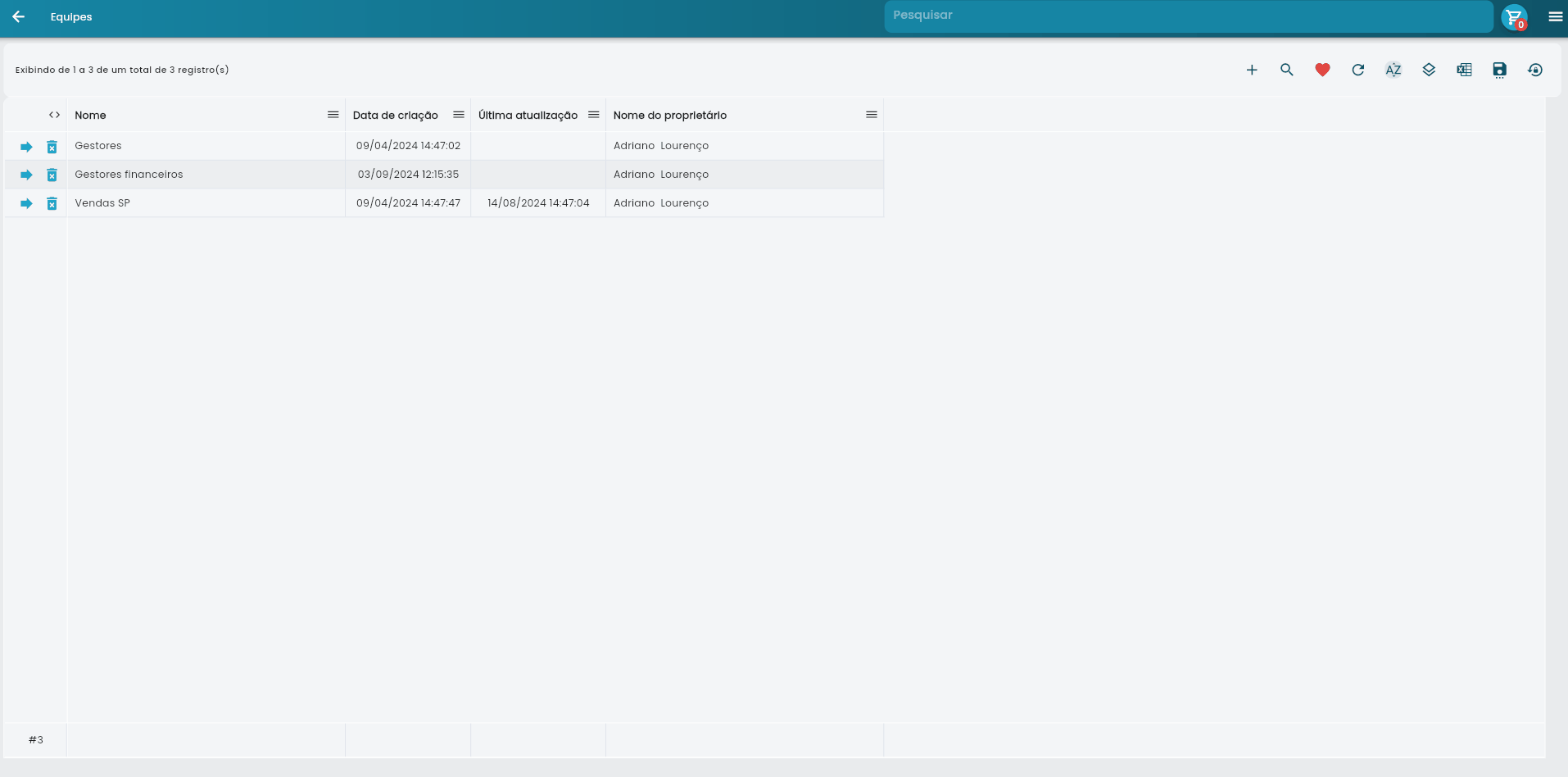Open Nome do proprietário column menu
Viewport: 1568px width, 777px height.
click(x=872, y=115)
